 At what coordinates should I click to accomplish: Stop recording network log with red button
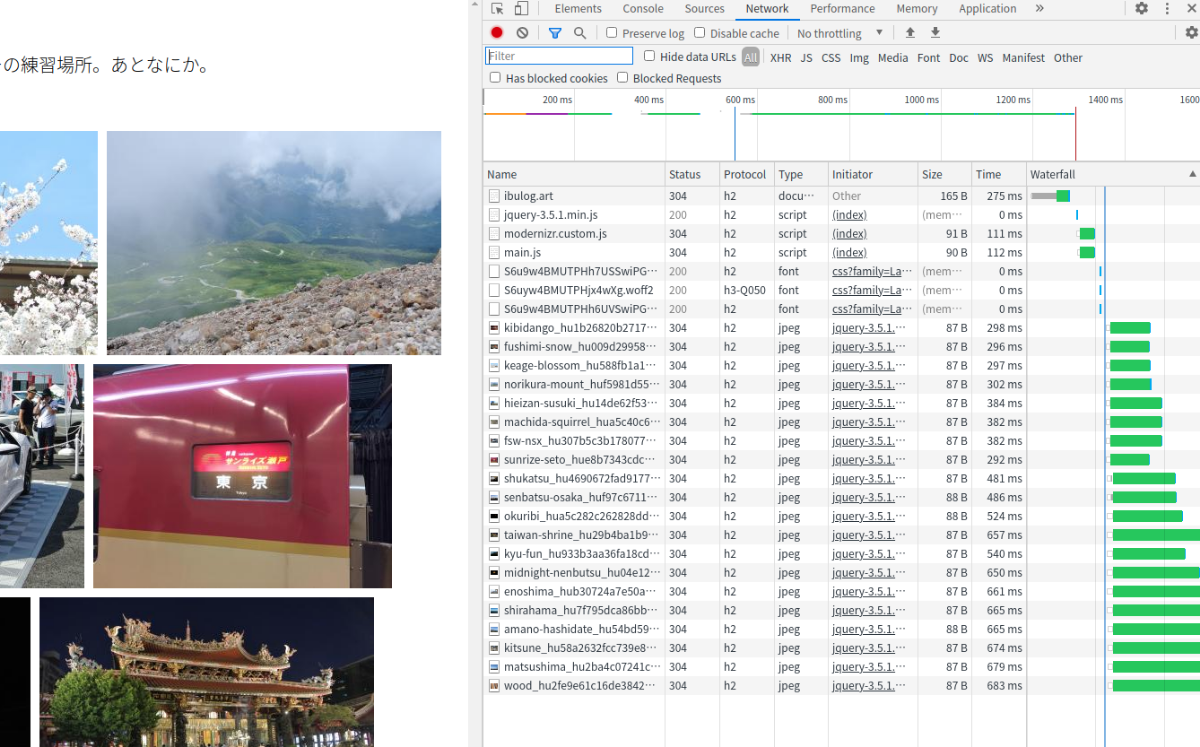click(497, 33)
